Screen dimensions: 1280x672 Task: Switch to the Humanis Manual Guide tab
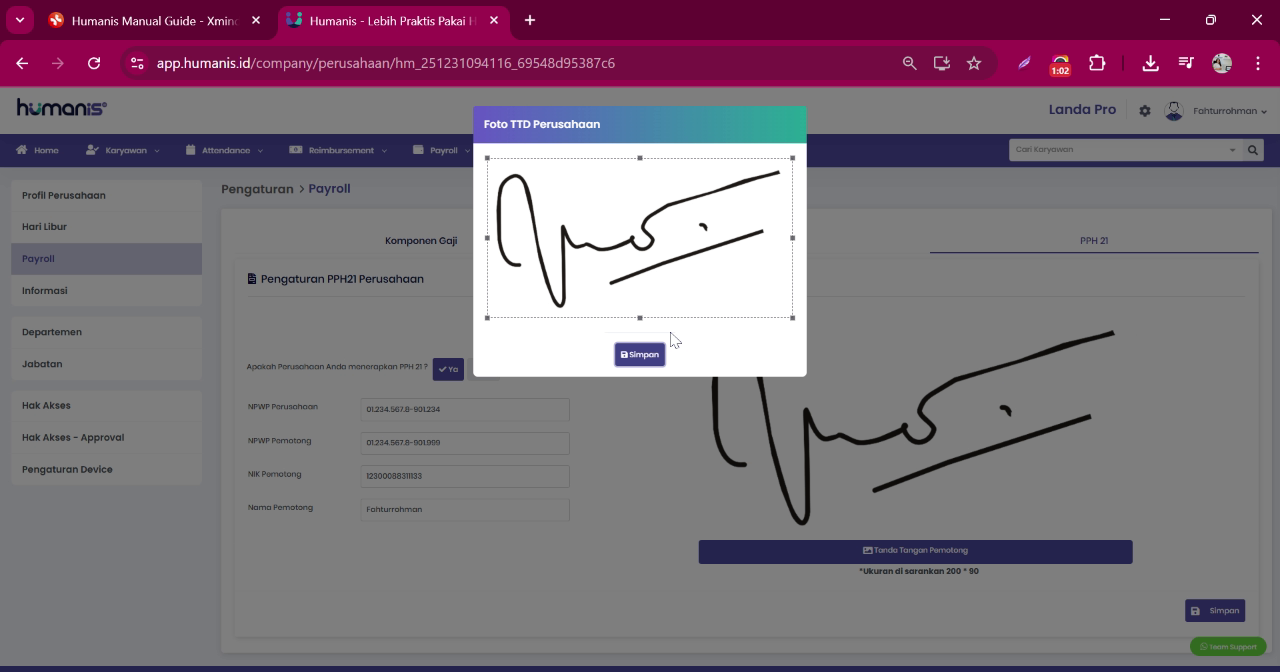[x=145, y=20]
